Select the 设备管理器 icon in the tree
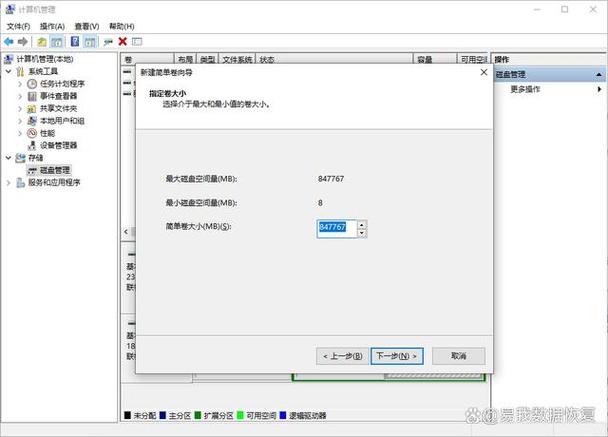Image resolution: width=608 pixels, height=437 pixels. pyautogui.click(x=32, y=145)
